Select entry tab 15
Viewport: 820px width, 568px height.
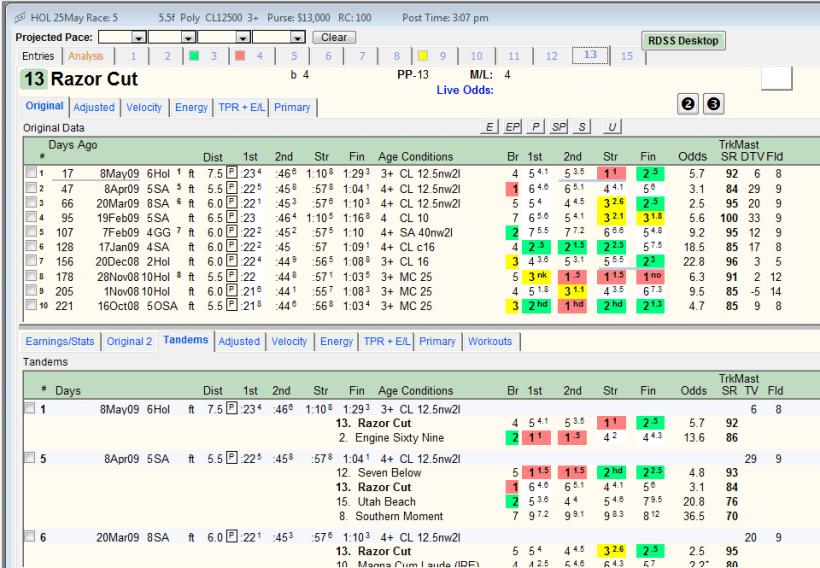627,56
